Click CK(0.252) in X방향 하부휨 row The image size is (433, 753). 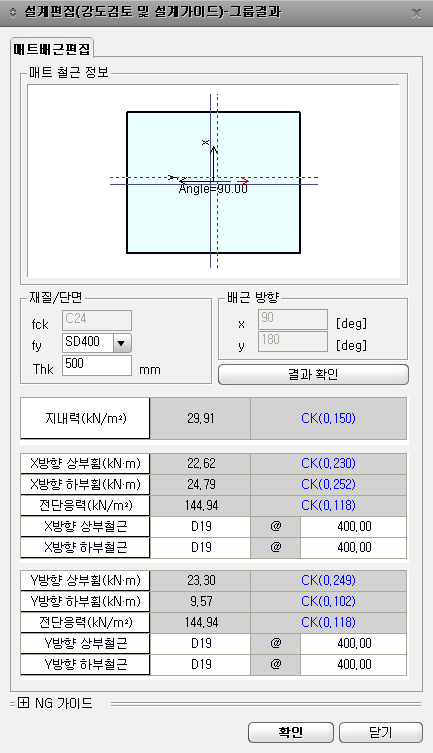328,485
